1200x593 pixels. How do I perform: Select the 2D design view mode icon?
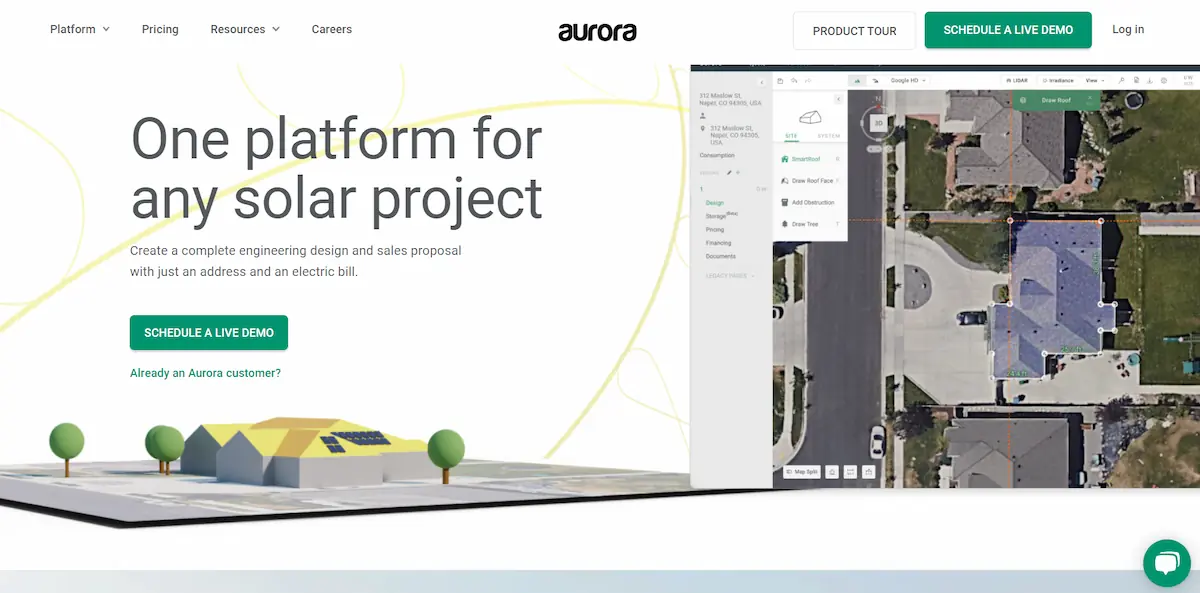pyautogui.click(x=857, y=80)
